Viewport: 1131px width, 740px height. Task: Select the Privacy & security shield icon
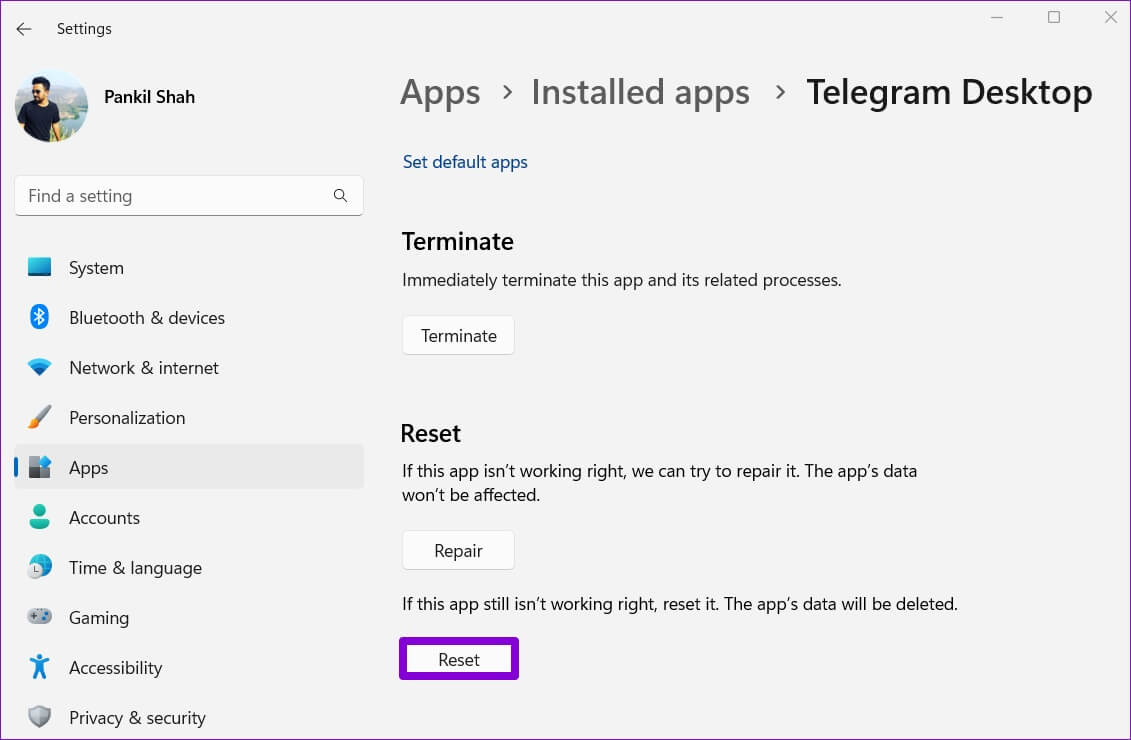[x=40, y=717]
